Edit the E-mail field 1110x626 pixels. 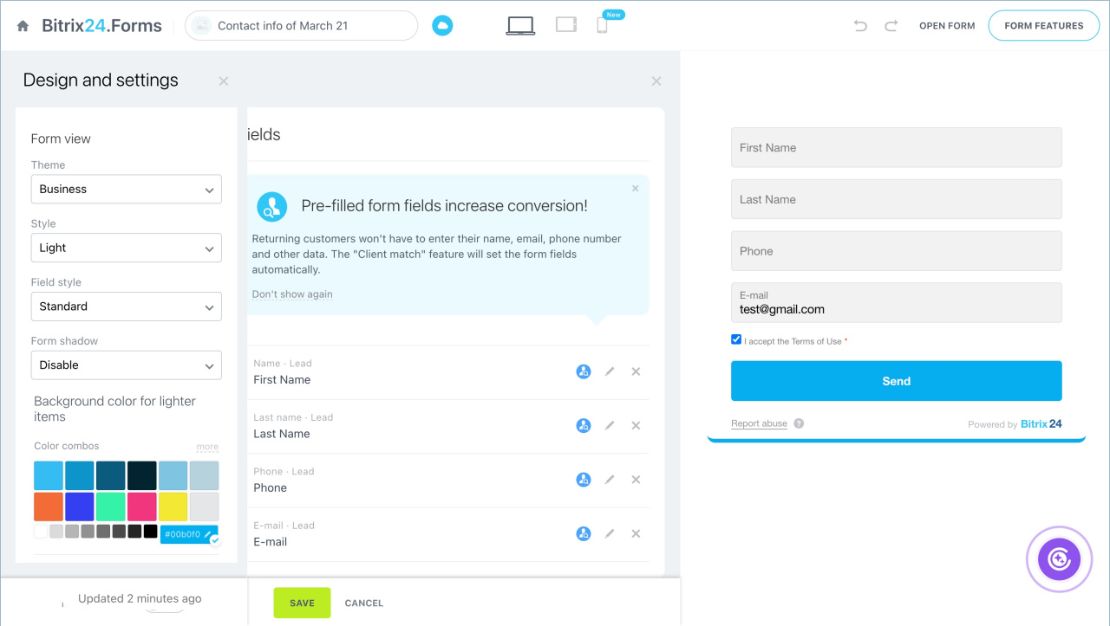pos(610,533)
